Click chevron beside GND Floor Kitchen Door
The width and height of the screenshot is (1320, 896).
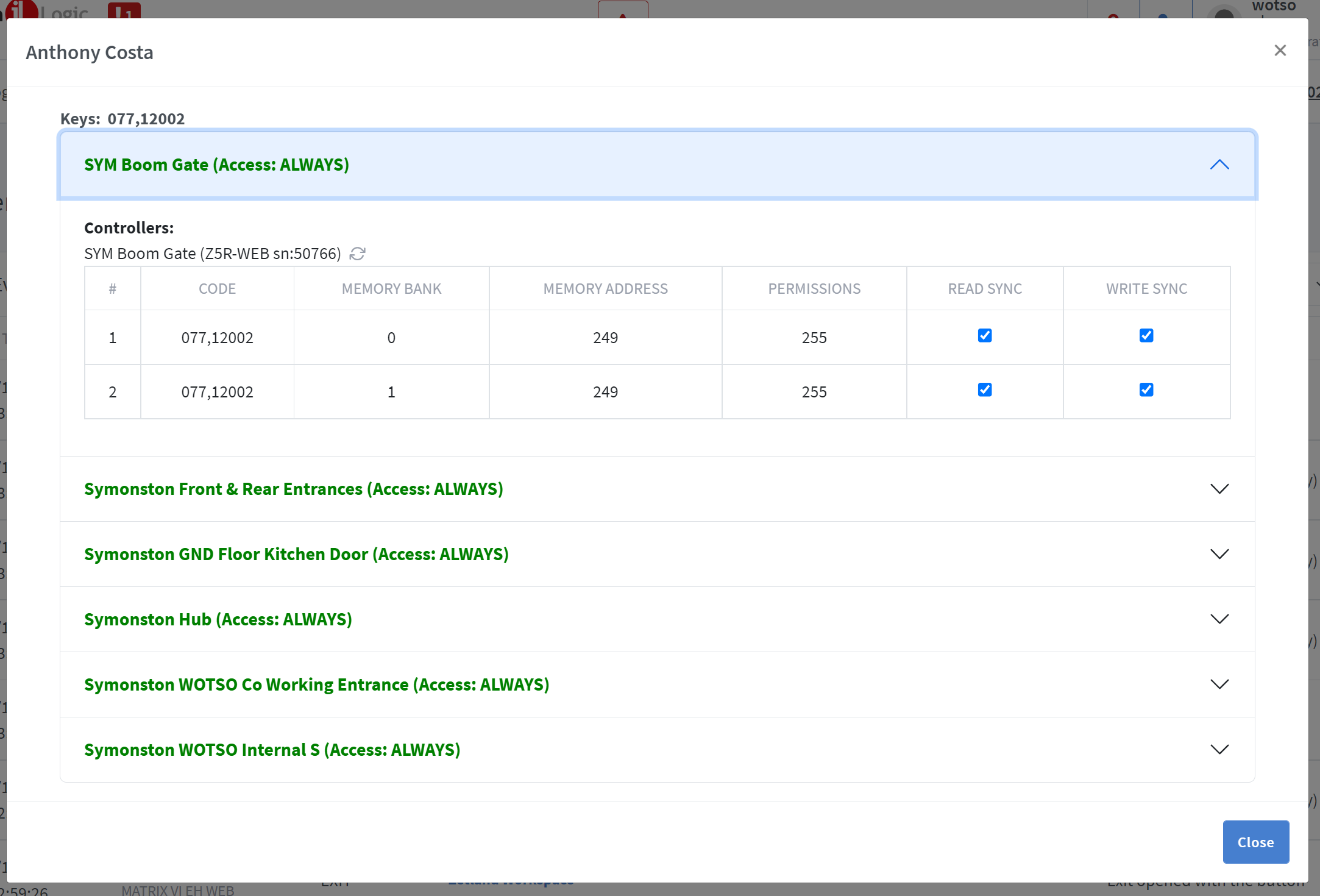[1219, 554]
